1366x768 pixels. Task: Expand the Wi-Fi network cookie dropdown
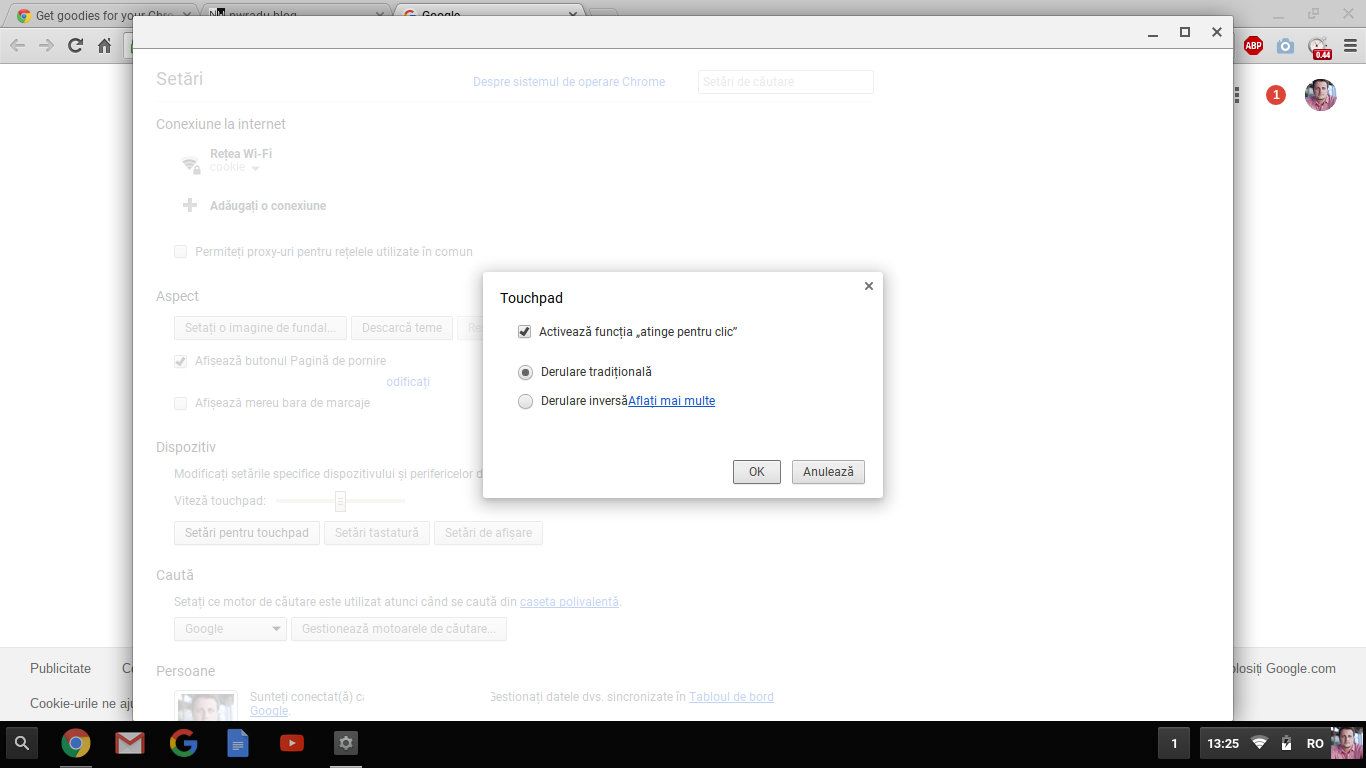click(x=255, y=168)
